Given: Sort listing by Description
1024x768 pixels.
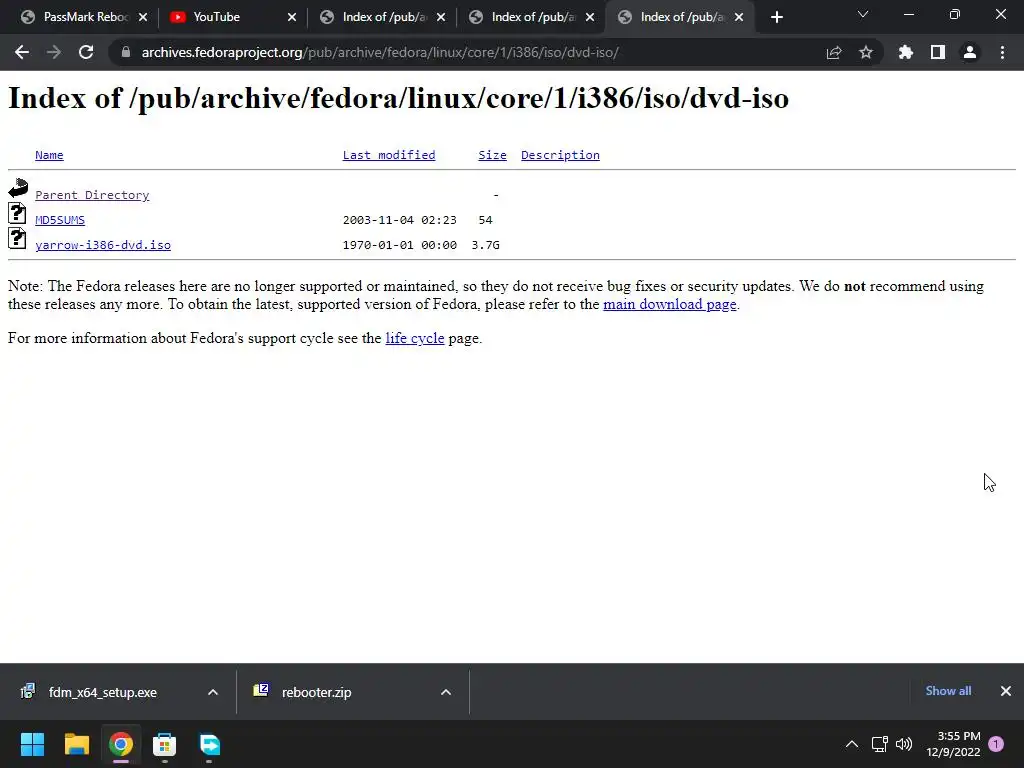Looking at the screenshot, I should (560, 155).
